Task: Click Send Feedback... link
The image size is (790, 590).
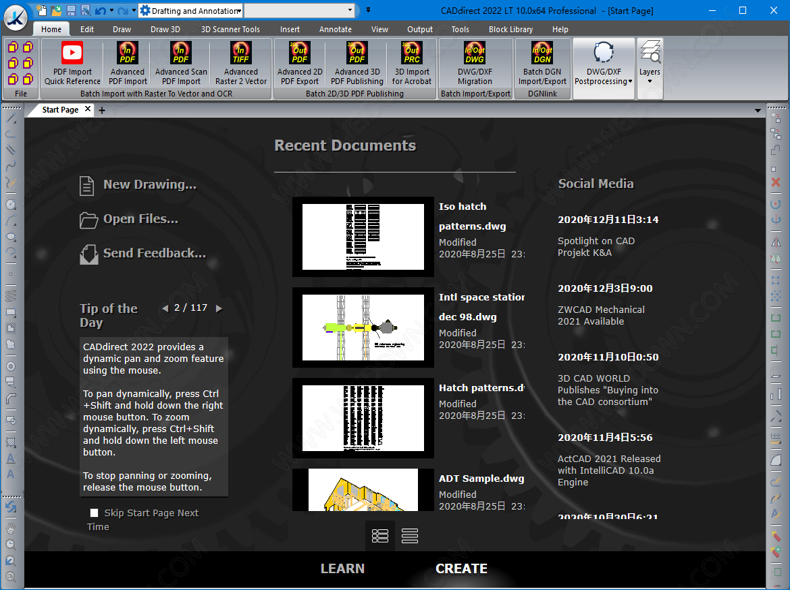Action: click(154, 253)
